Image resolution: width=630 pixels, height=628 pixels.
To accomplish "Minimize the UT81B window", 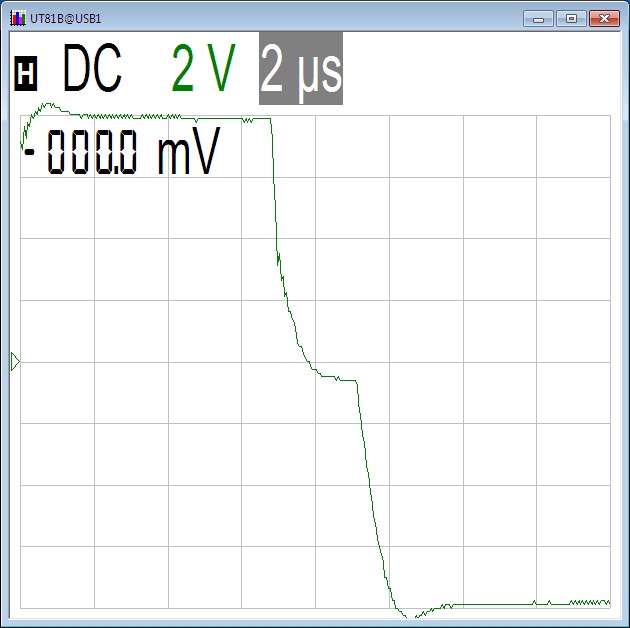I will click(x=539, y=18).
